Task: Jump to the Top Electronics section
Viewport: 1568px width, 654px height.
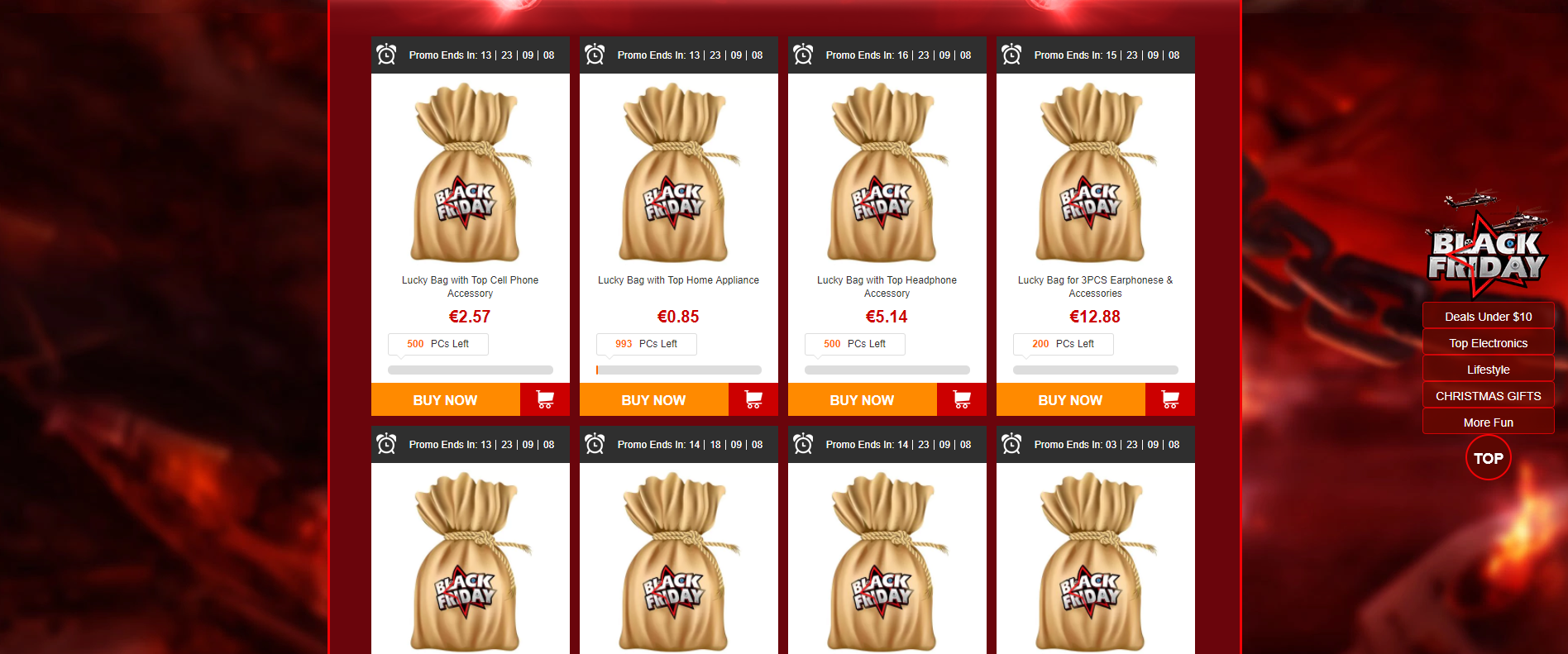Action: pyautogui.click(x=1489, y=342)
